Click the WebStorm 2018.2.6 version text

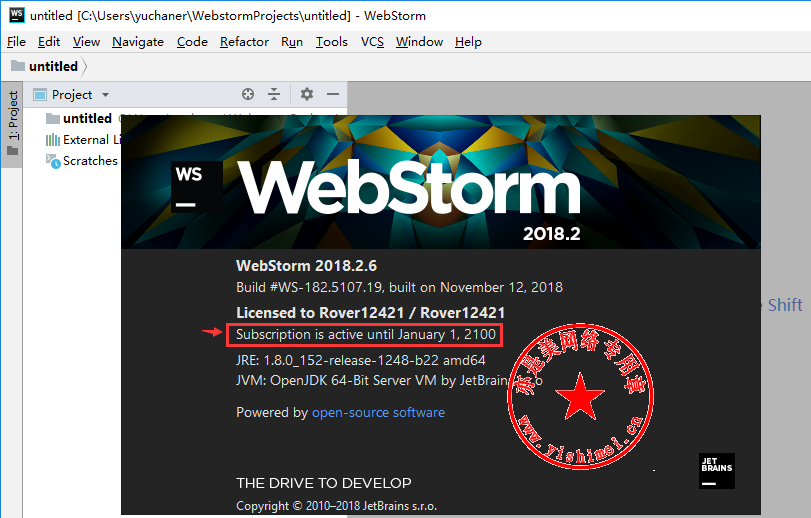(x=306, y=266)
